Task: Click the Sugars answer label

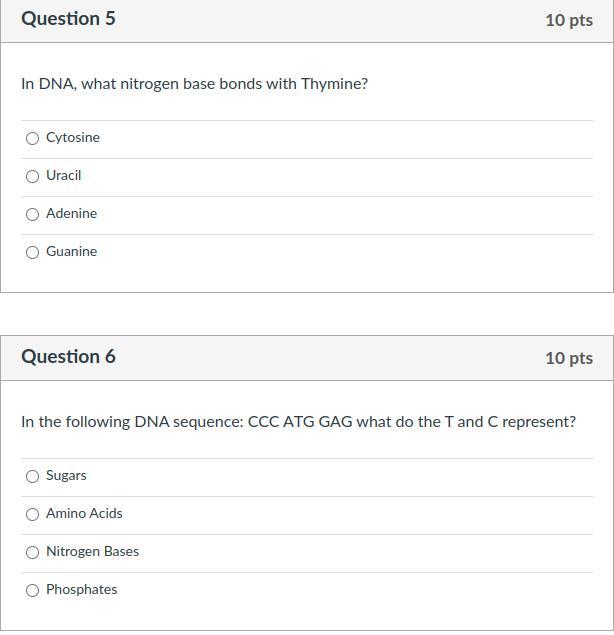Action: tap(66, 475)
